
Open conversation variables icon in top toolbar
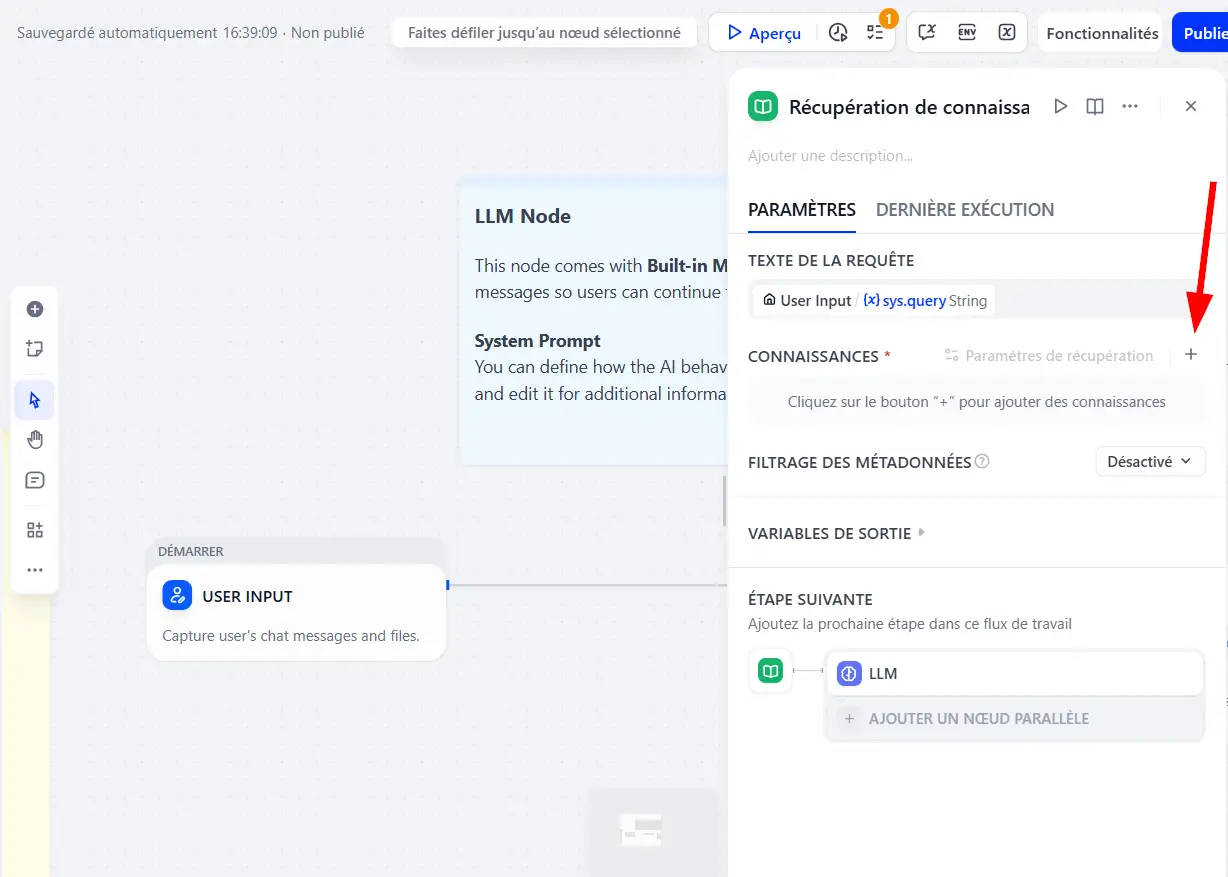point(927,33)
